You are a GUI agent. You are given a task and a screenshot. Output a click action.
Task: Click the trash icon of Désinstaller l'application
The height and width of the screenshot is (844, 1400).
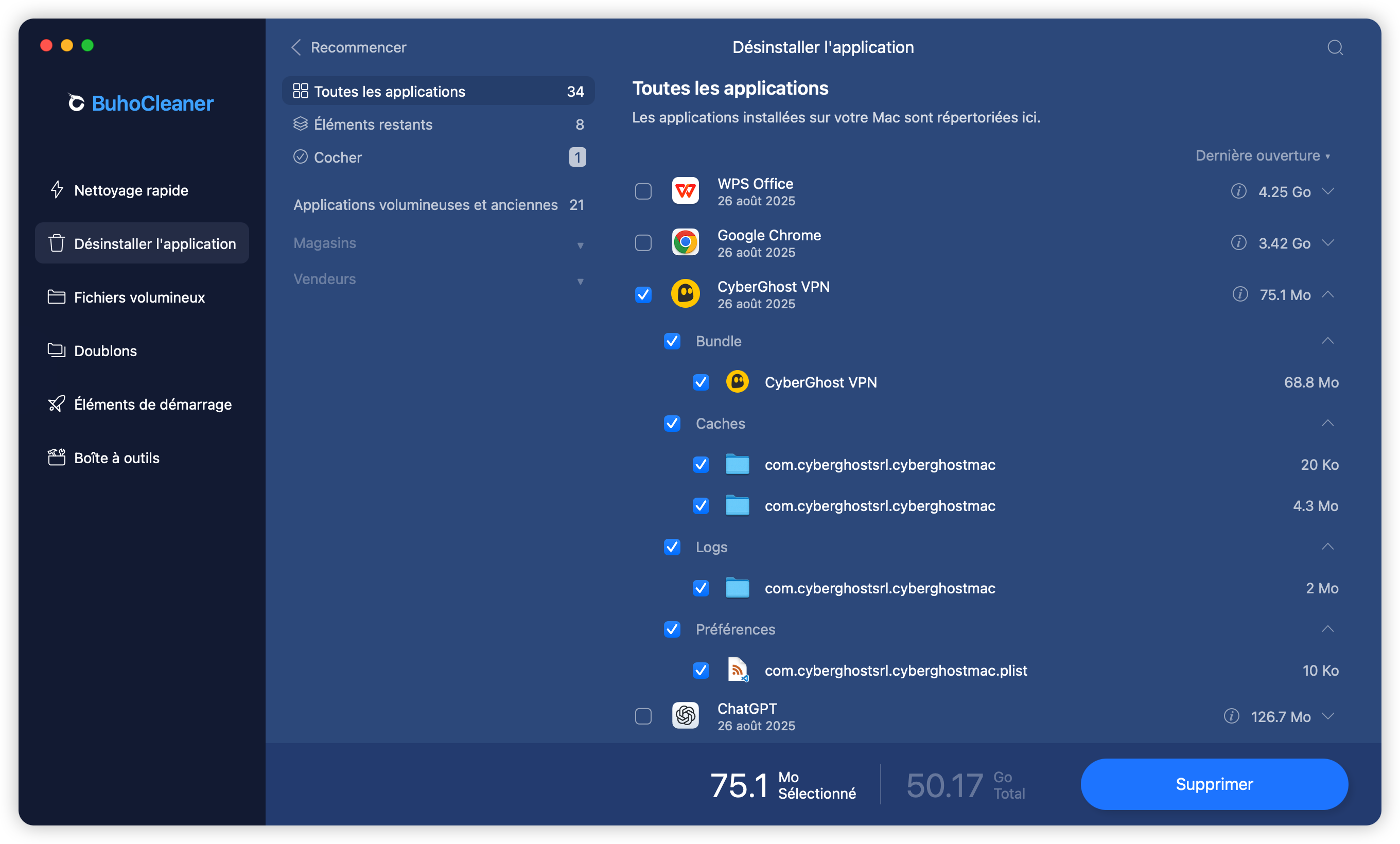tap(56, 243)
